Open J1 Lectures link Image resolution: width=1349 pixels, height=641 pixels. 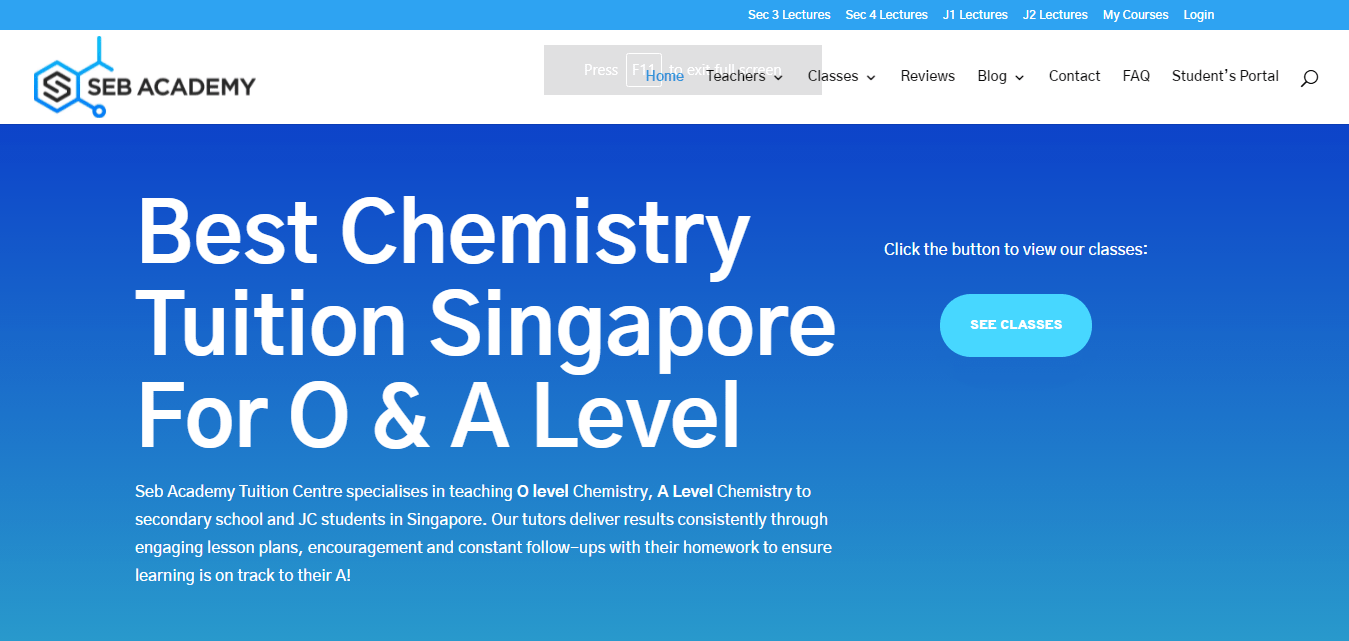[x=975, y=15]
